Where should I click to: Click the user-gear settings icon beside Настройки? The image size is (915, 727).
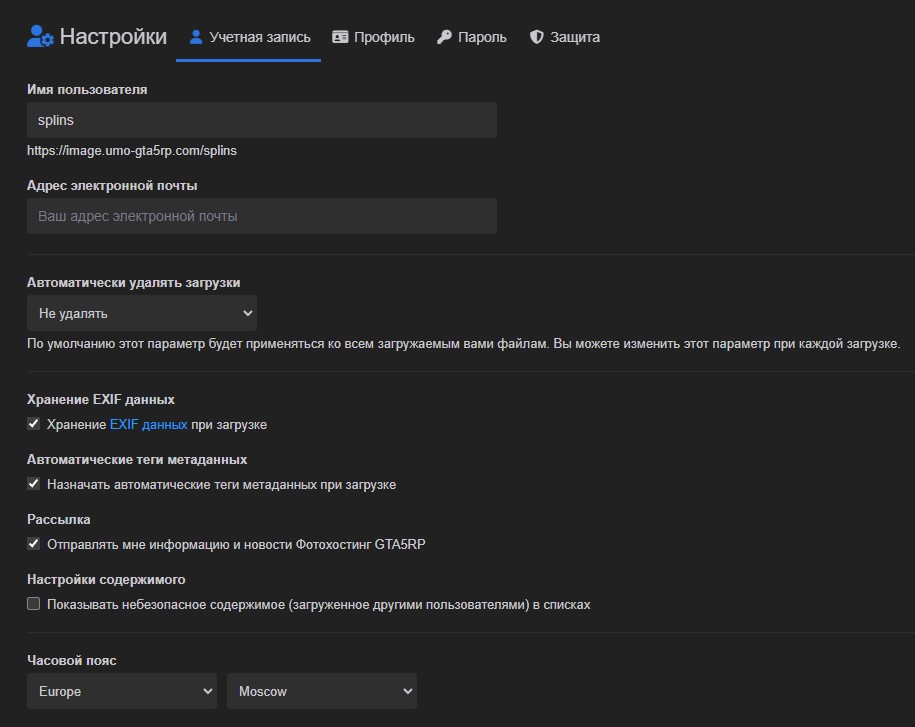point(40,37)
